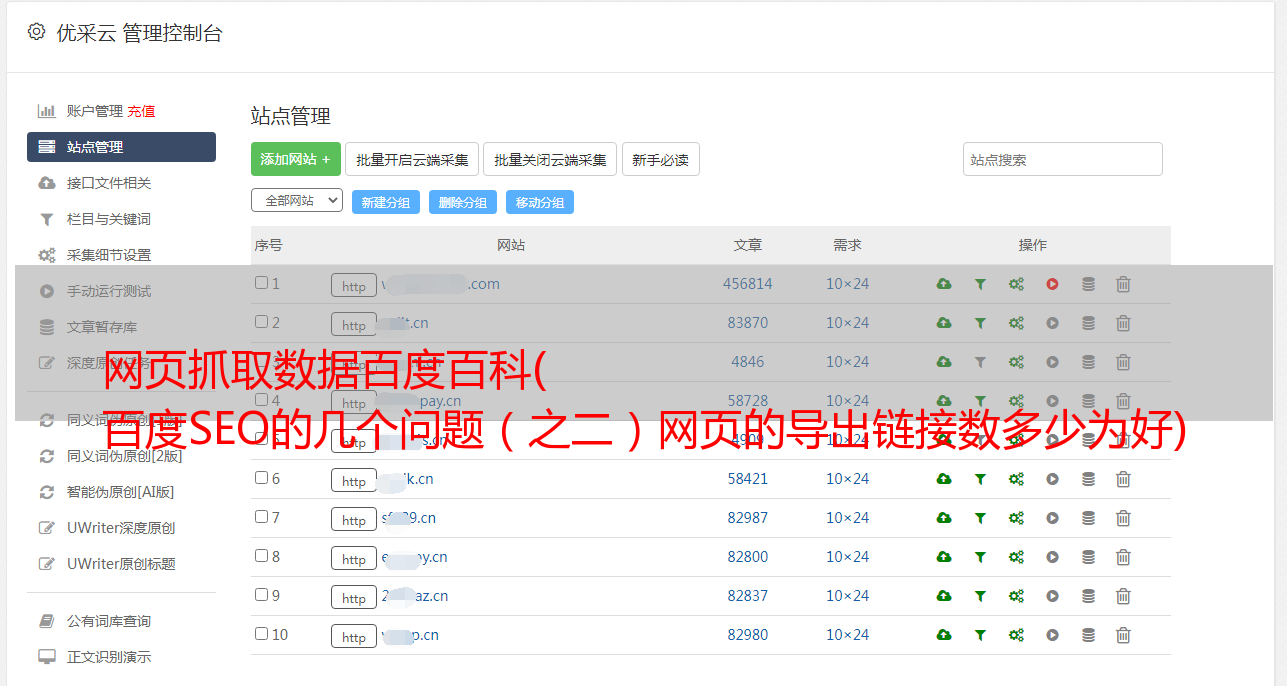This screenshot has height=686, width=1287.
Task: Run play icon in row 9 (82837)
Action: click(x=1052, y=596)
